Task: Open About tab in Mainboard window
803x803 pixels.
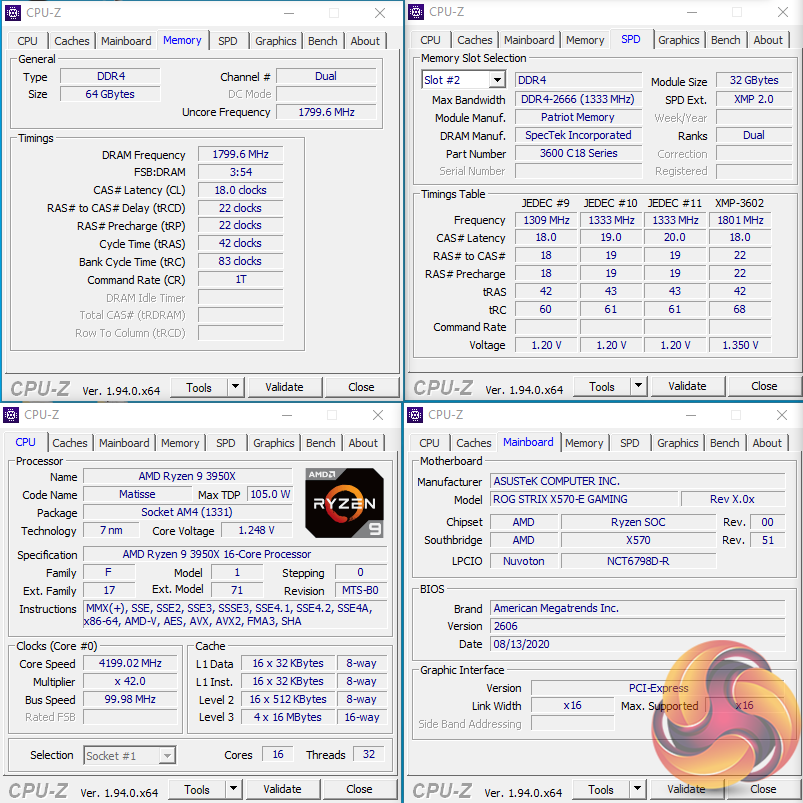Action: click(x=767, y=443)
